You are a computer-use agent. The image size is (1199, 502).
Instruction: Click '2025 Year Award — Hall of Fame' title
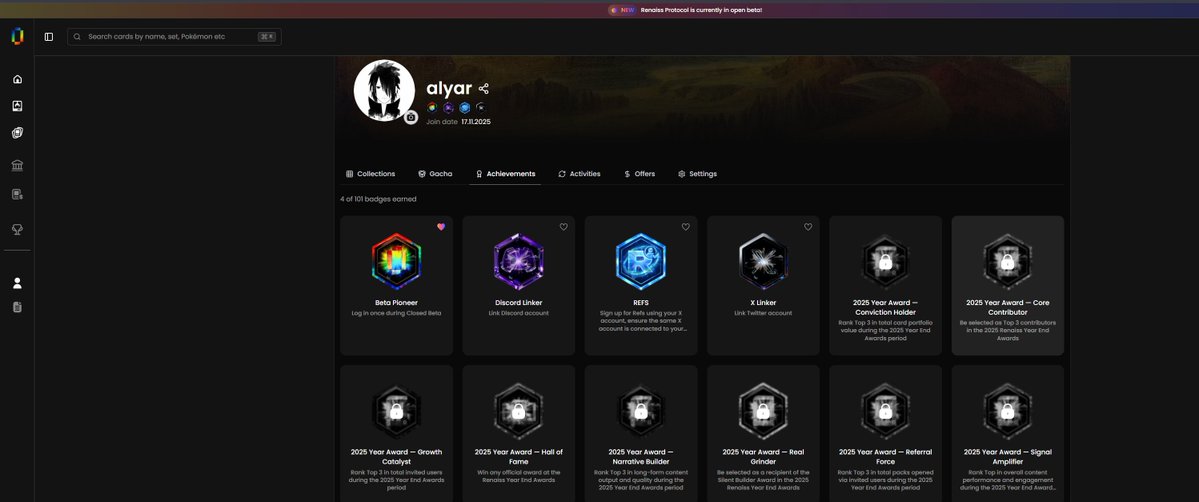(x=518, y=456)
